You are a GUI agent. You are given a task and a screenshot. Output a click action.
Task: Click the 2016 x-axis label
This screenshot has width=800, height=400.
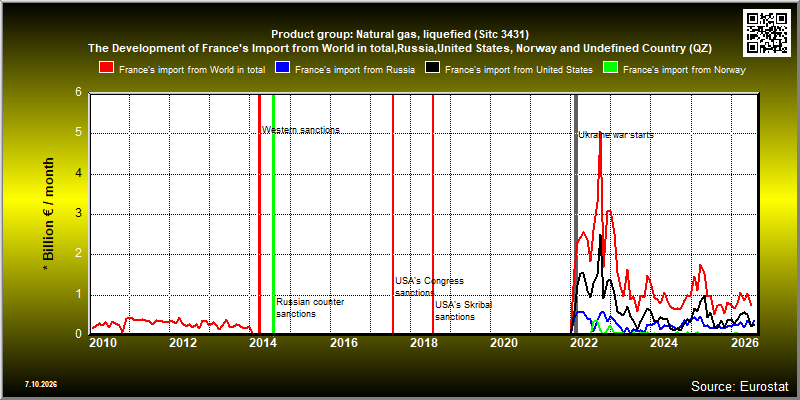tap(343, 342)
